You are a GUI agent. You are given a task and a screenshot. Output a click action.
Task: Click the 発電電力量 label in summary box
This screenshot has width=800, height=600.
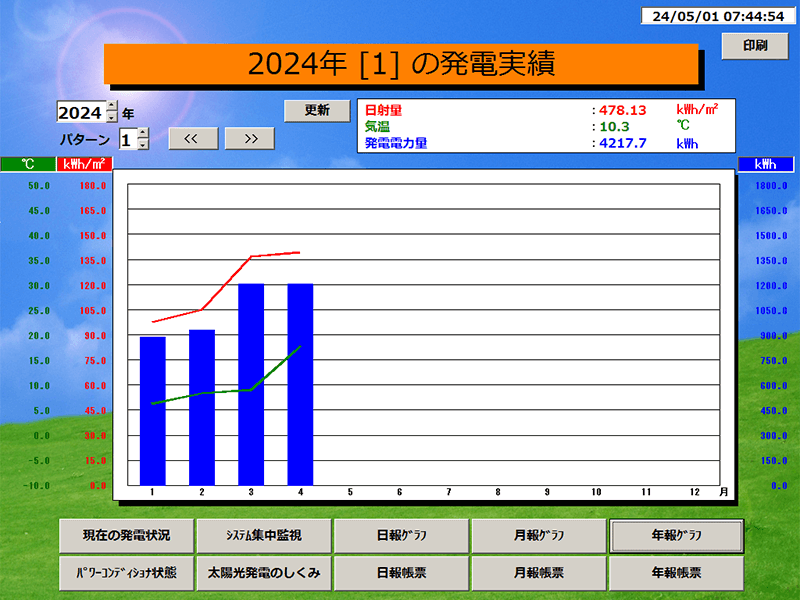click(396, 143)
